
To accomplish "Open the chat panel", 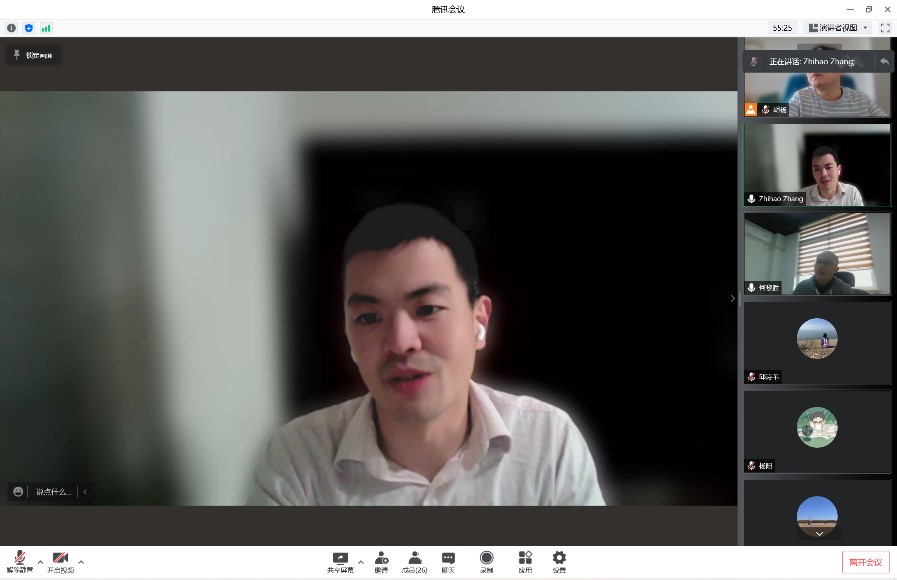I will [x=448, y=561].
